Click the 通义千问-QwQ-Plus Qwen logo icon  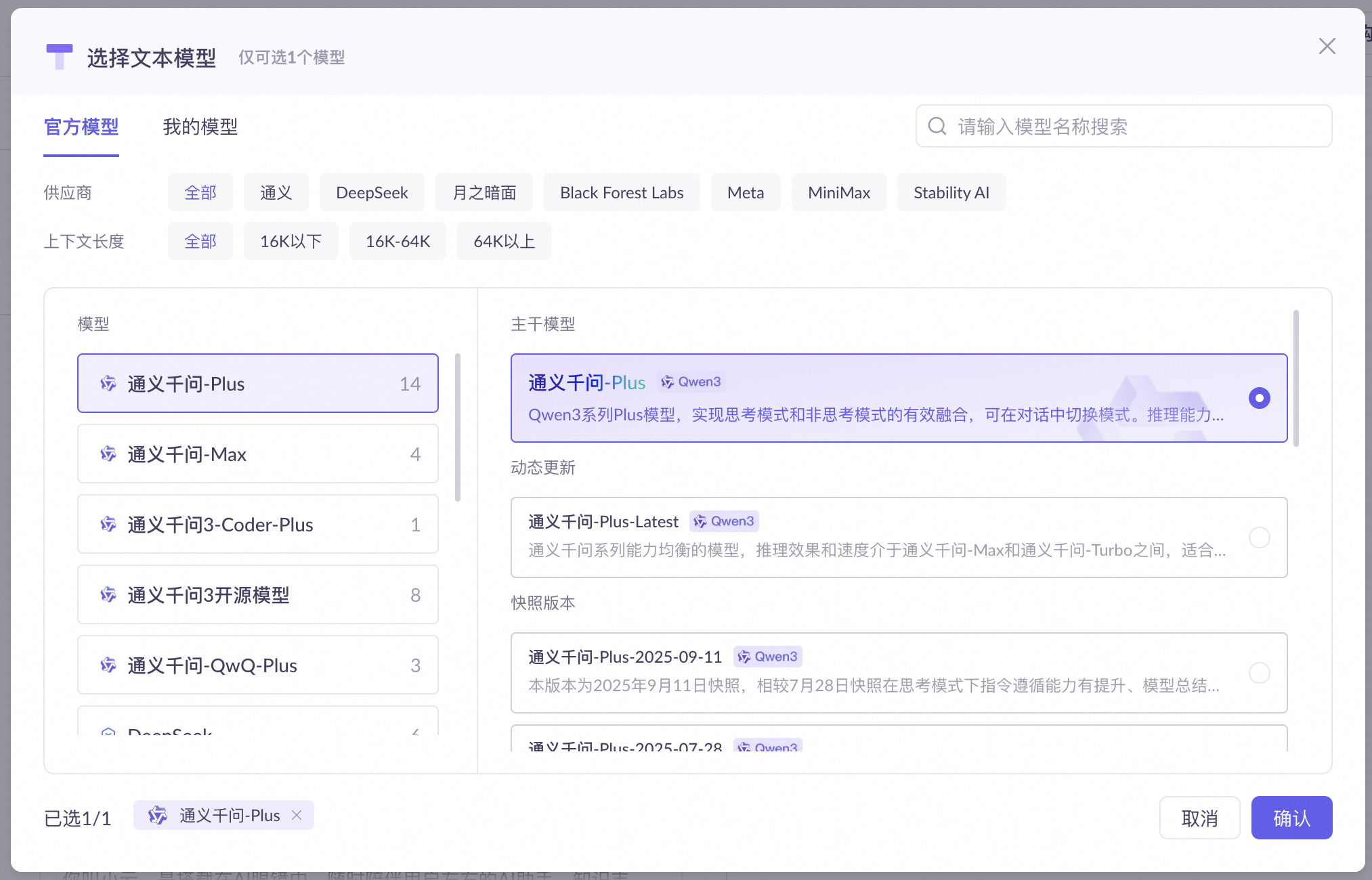(x=108, y=665)
